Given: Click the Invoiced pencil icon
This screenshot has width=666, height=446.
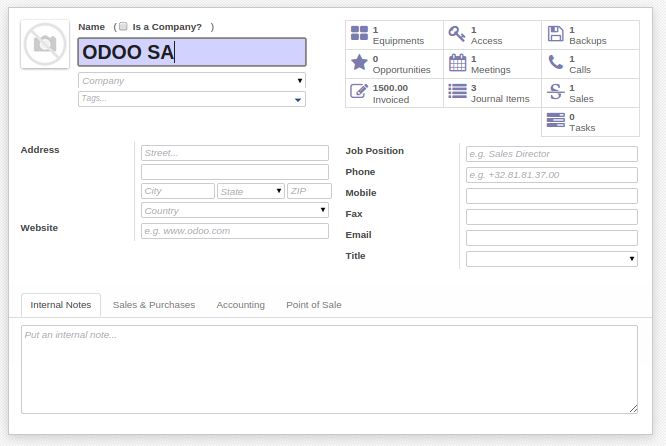Looking at the screenshot, I should (359, 92).
